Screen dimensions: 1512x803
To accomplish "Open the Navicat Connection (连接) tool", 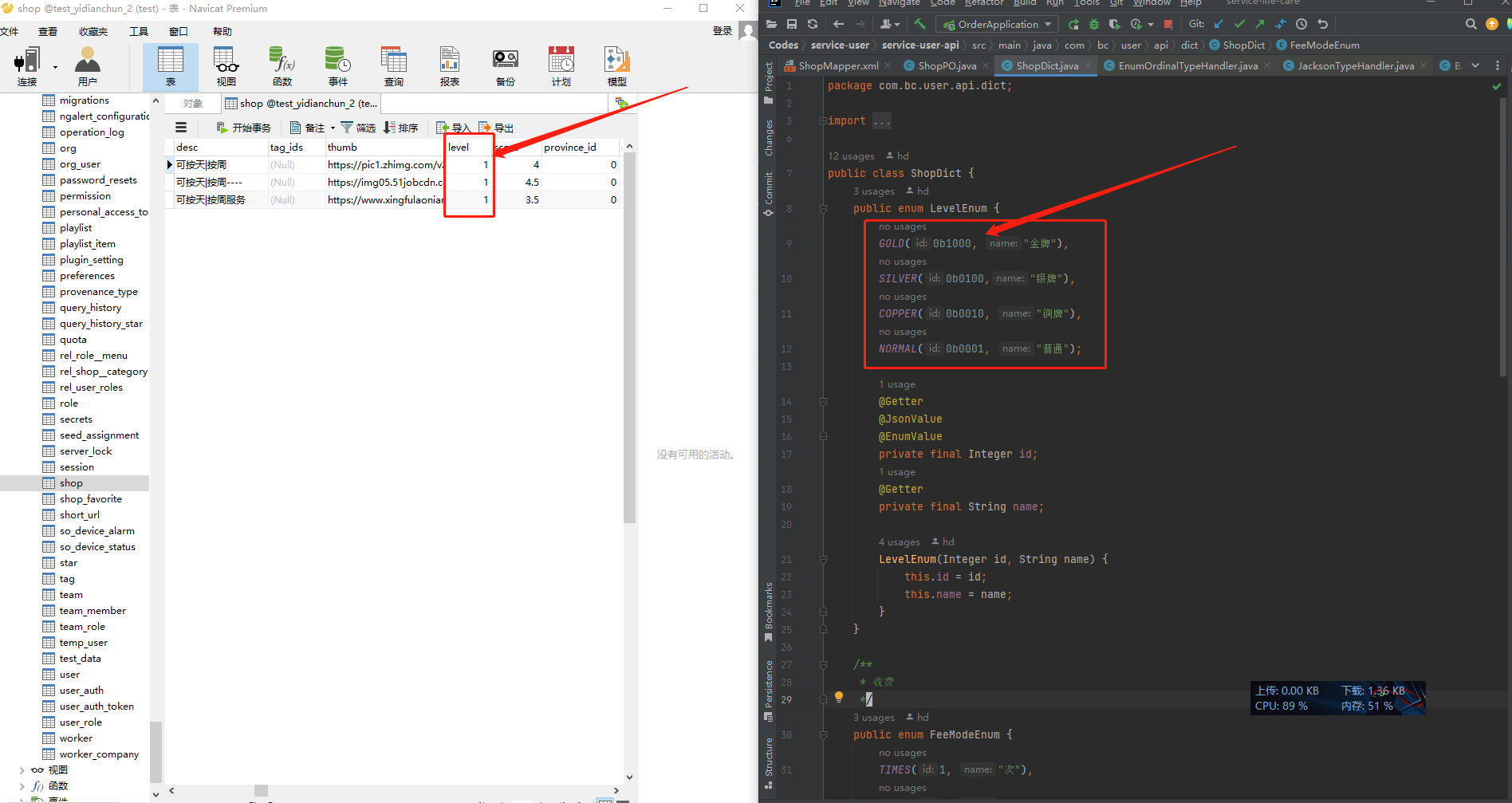I will tap(27, 67).
